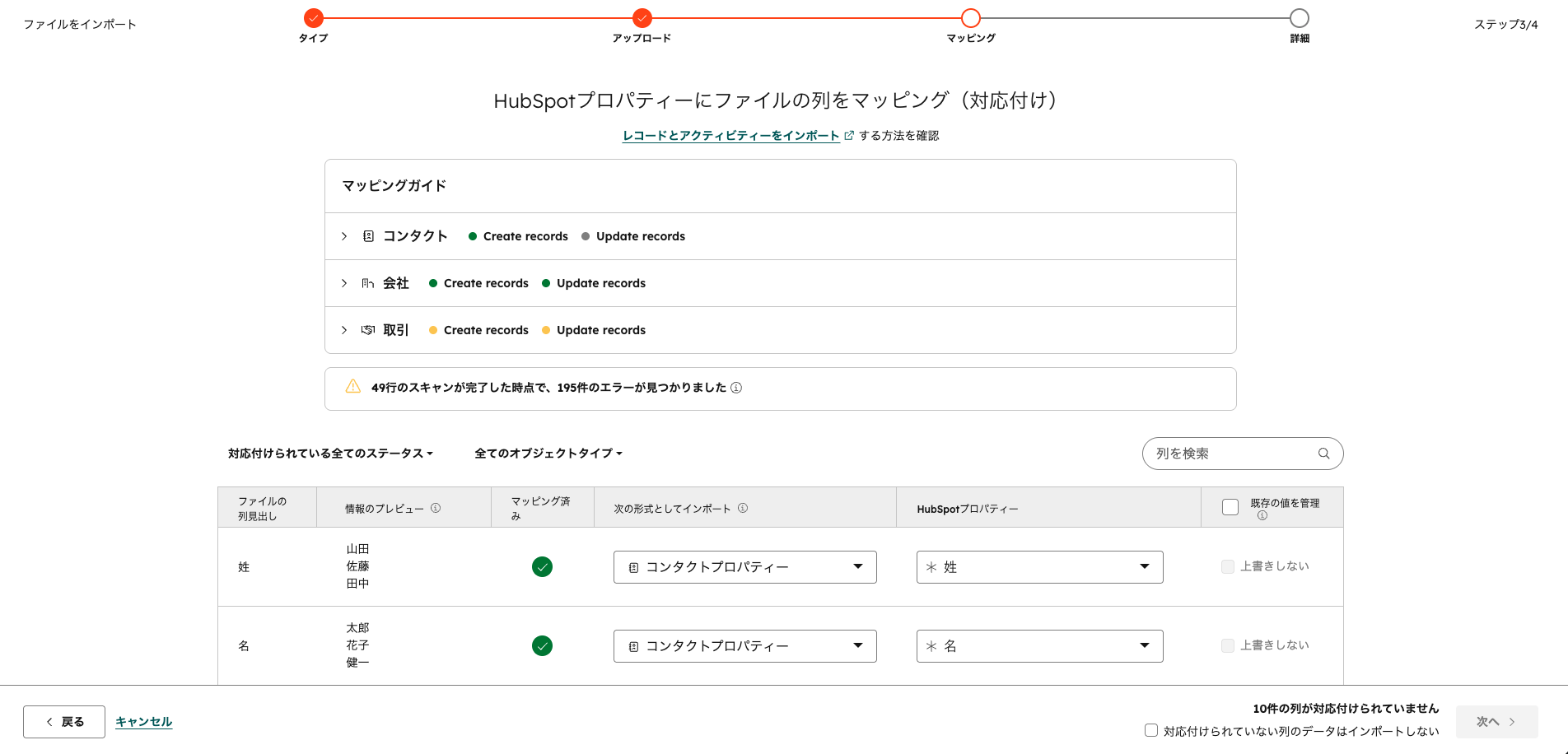The height and width of the screenshot is (754, 1568).
Task: Click the HubSpotプロパティー column header
Action: 968,509
